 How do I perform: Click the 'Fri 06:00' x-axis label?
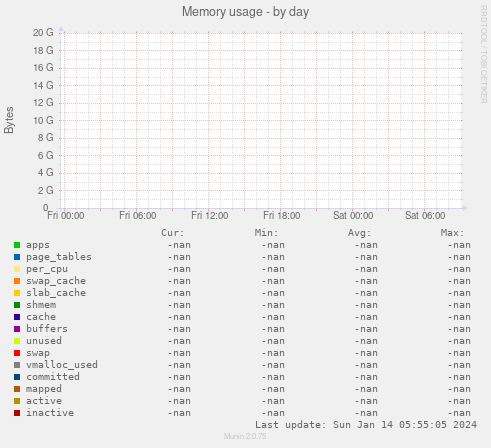(x=138, y=216)
